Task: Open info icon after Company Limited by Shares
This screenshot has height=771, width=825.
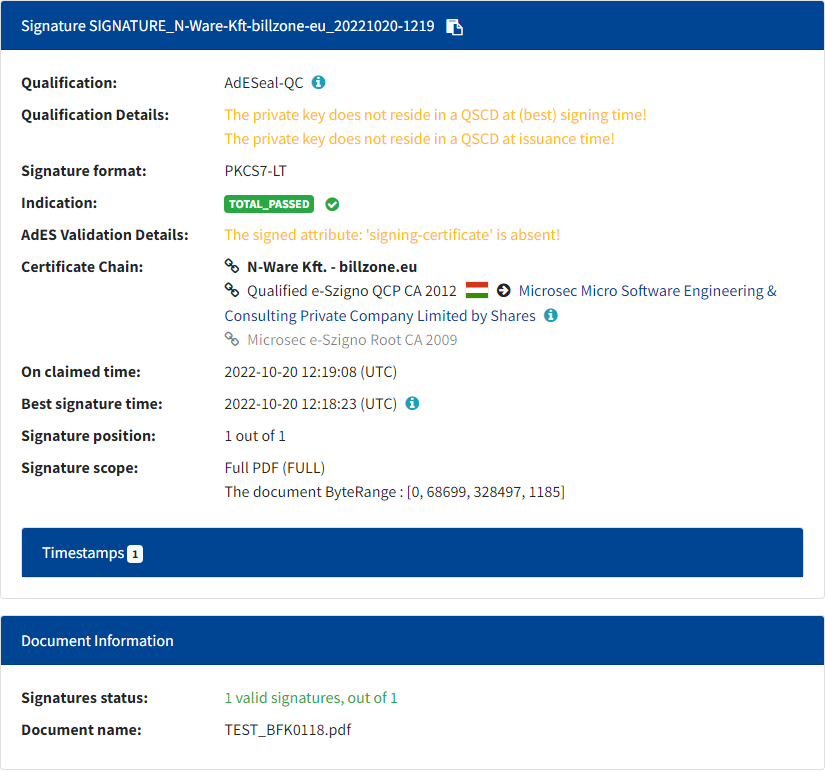Action: 551,315
